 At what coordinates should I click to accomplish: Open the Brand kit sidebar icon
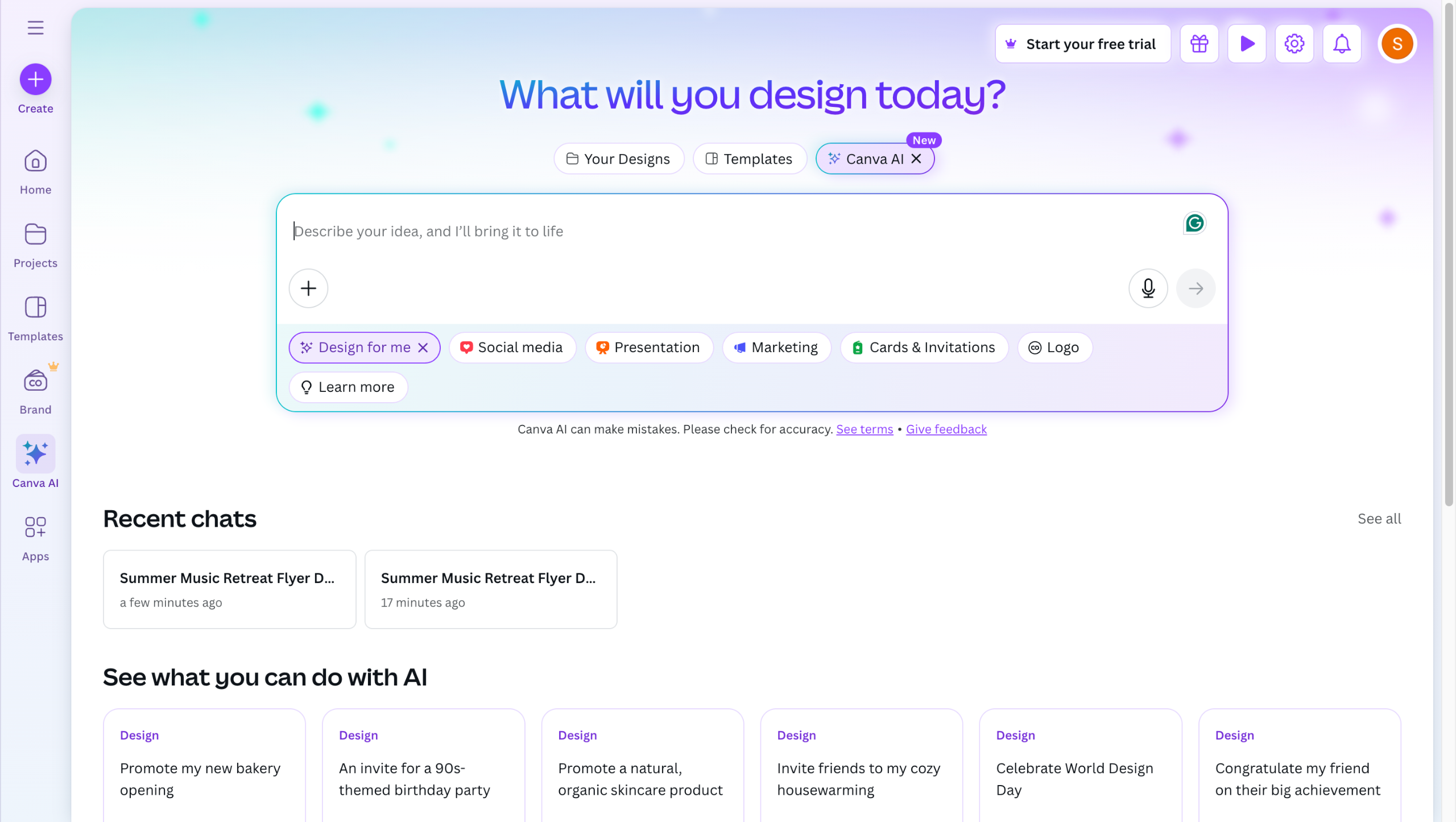(x=35, y=382)
